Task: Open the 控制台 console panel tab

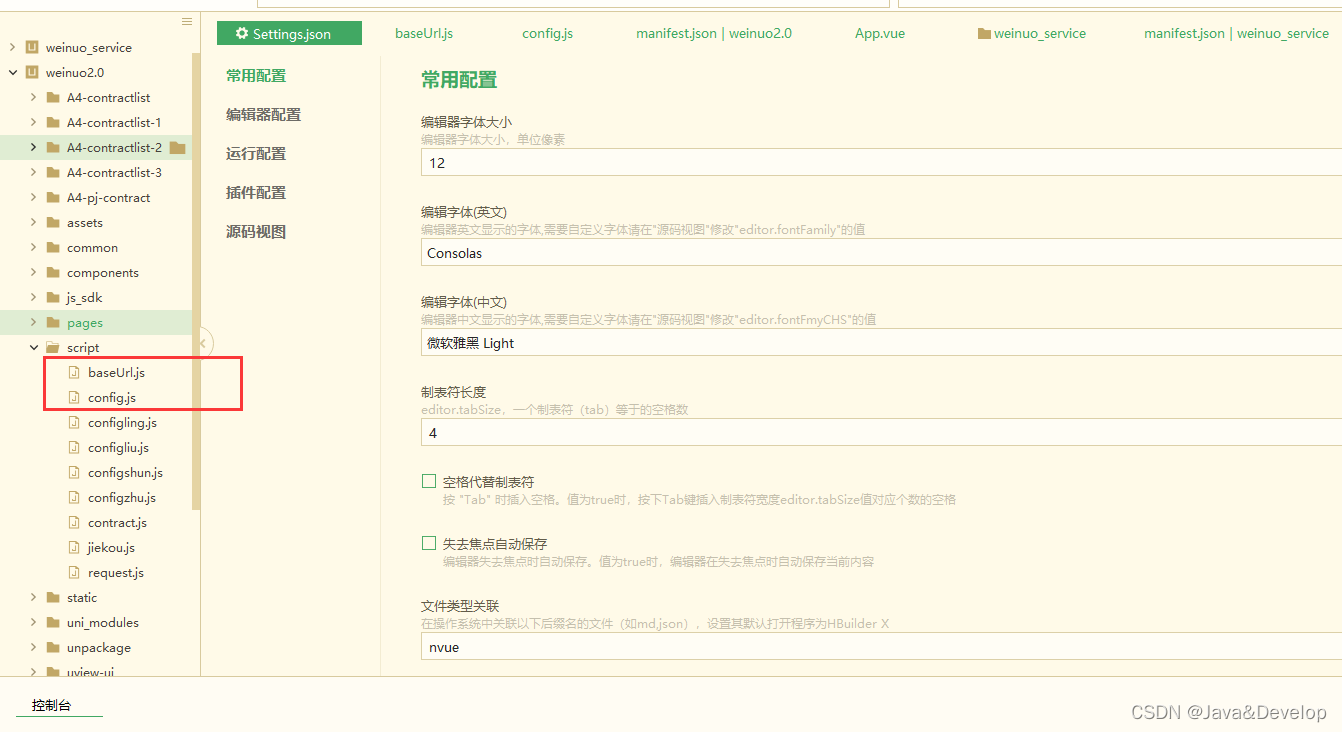Action: click(x=51, y=705)
